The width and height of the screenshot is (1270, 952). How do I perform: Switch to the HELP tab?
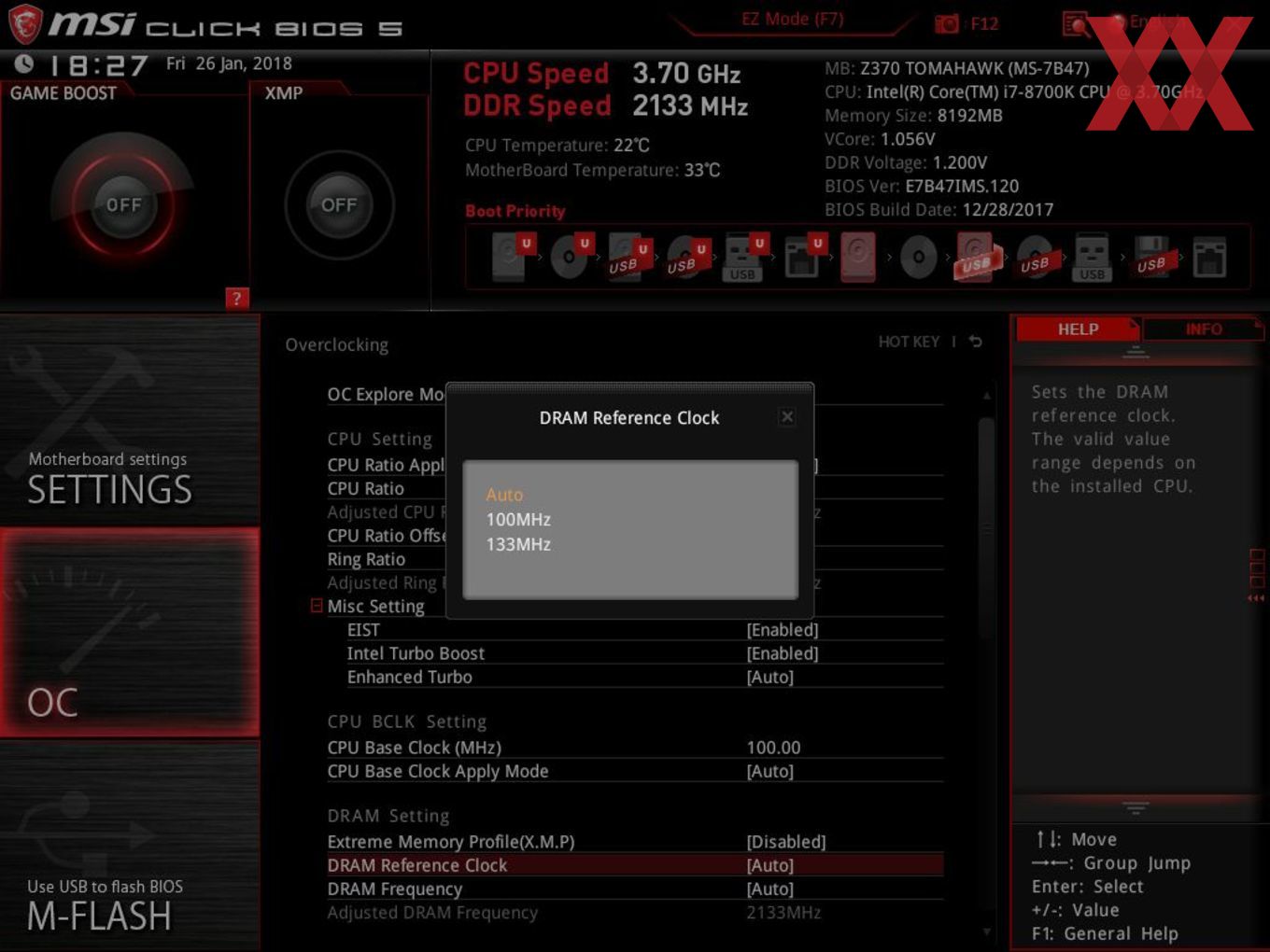click(x=1078, y=329)
